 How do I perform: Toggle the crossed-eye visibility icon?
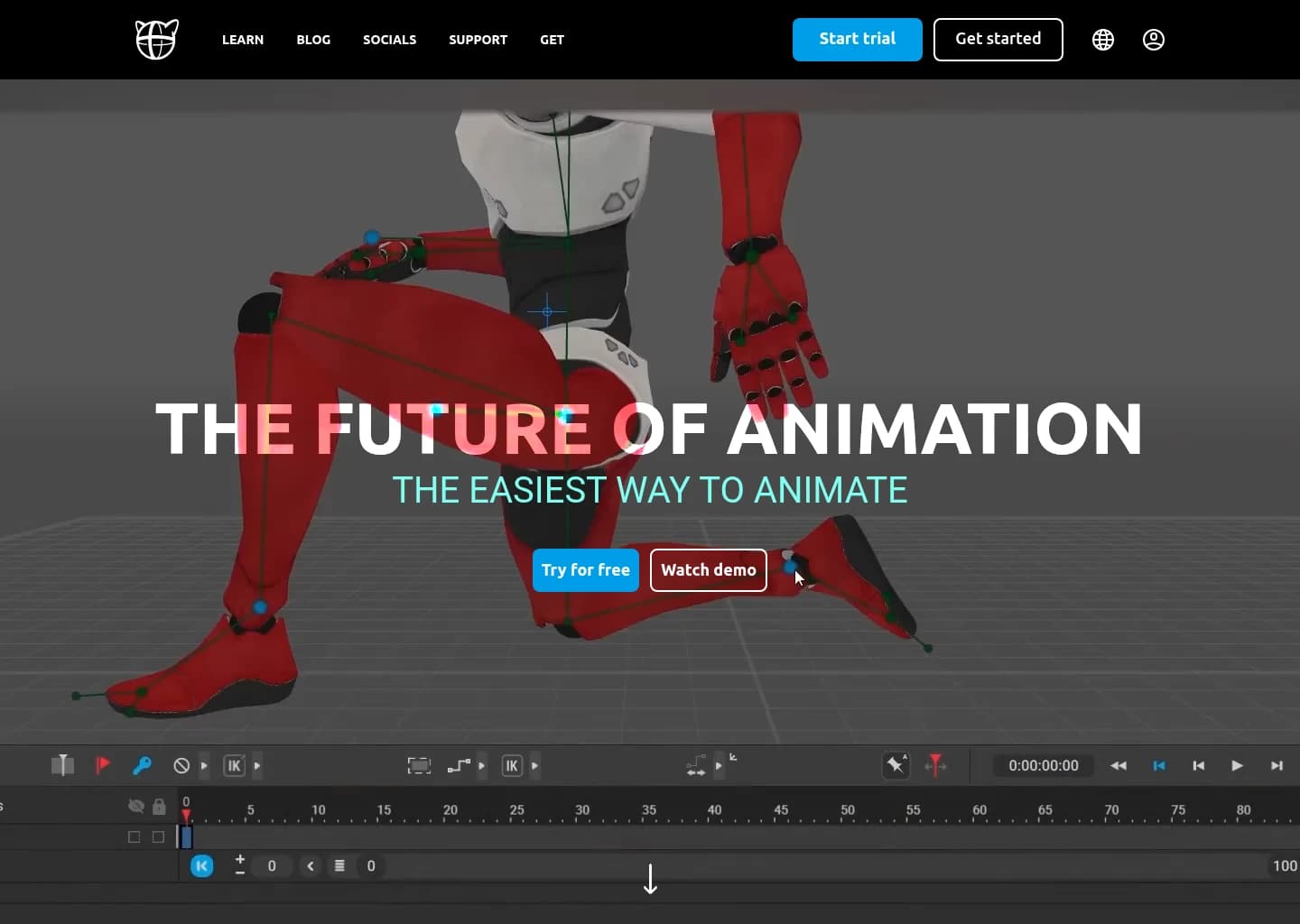point(136,806)
